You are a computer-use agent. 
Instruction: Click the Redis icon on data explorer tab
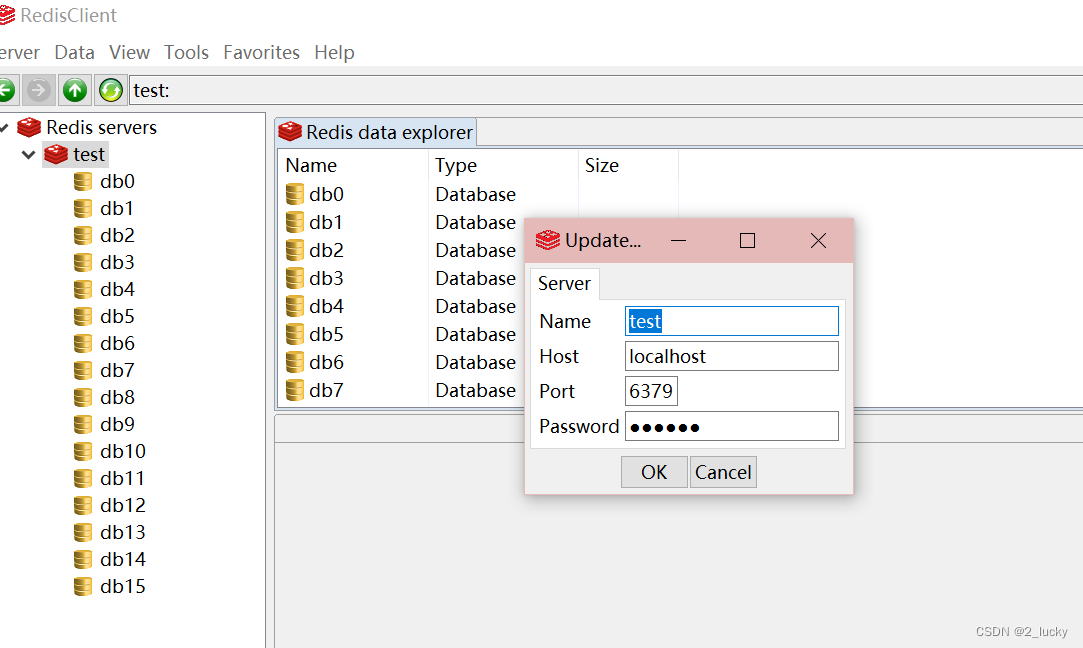tap(290, 131)
